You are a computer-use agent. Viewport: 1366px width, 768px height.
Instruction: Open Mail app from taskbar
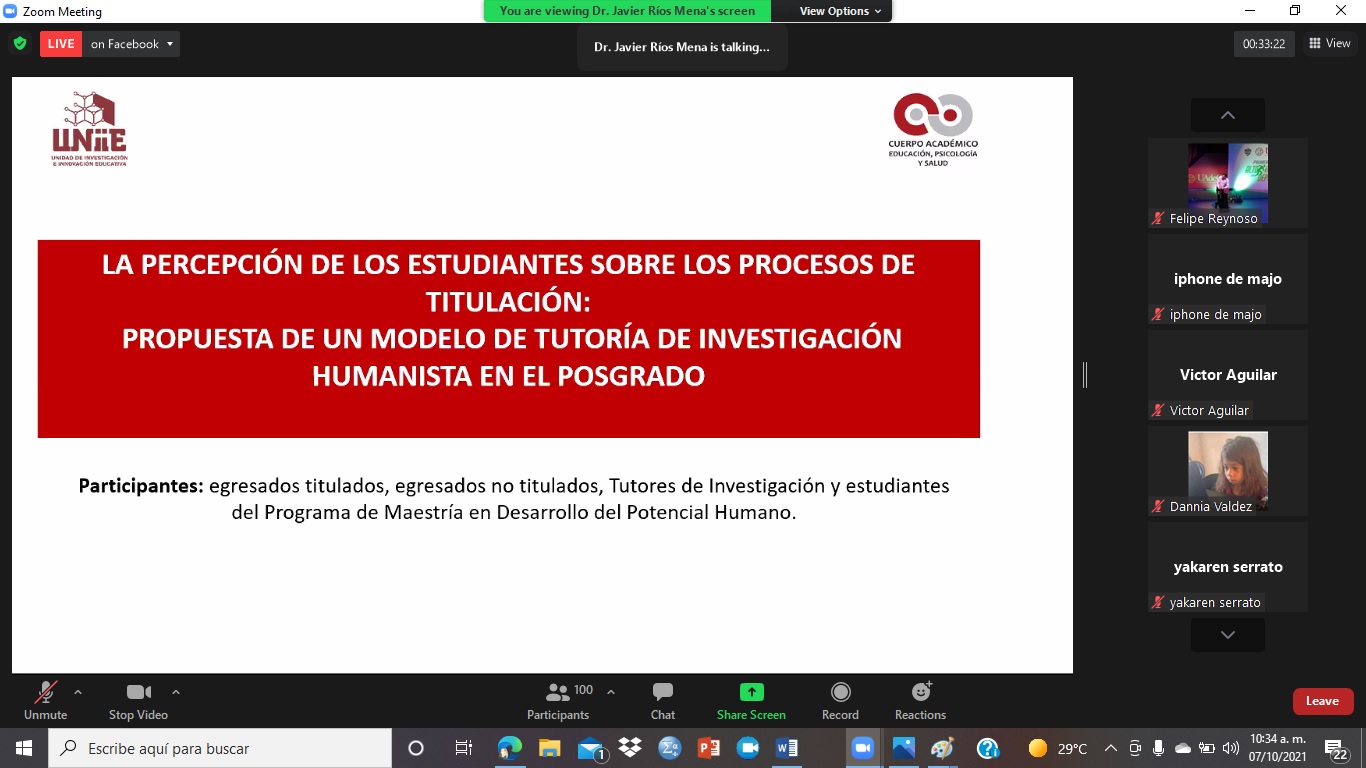(591, 748)
